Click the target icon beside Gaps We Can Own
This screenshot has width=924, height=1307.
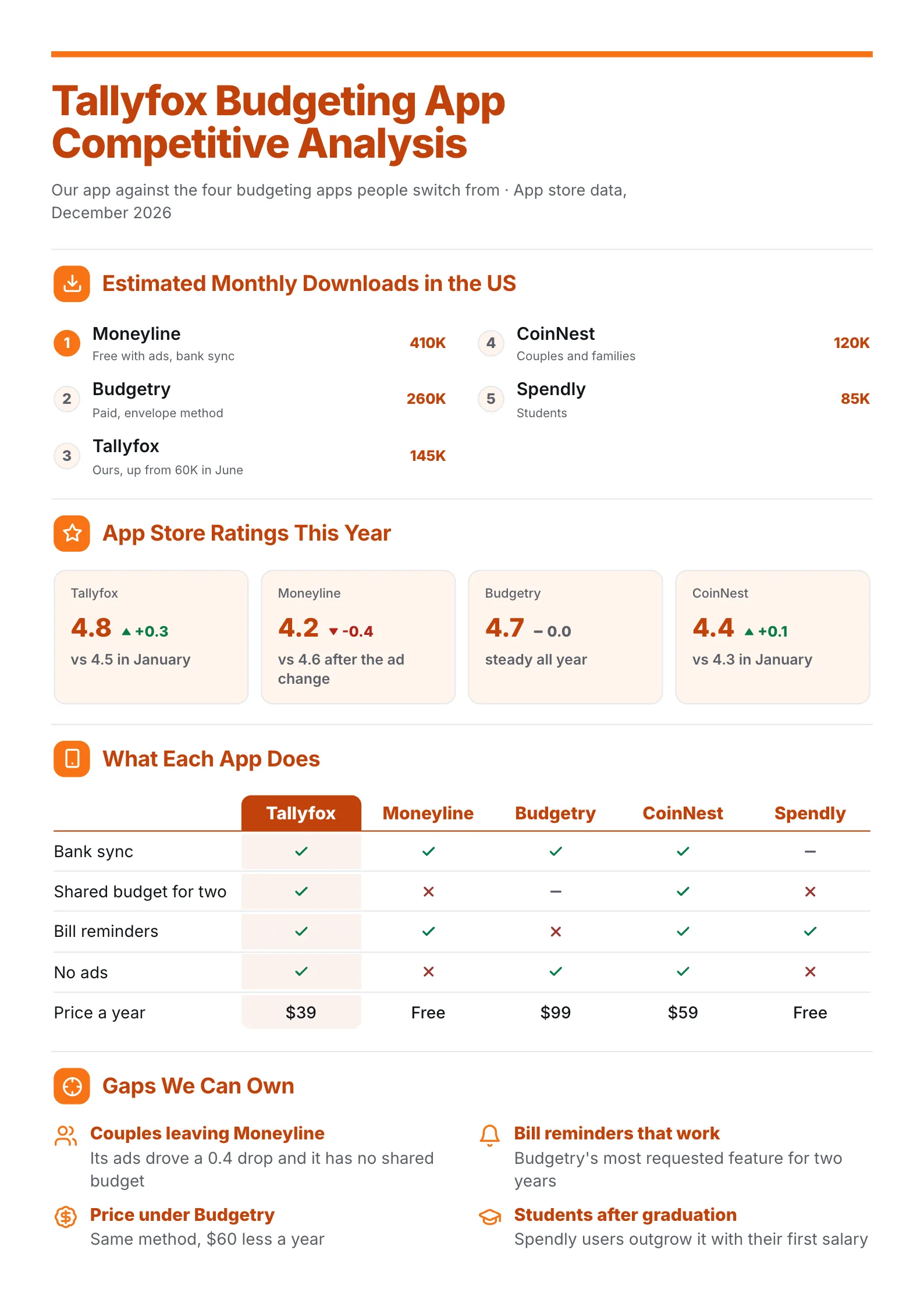(72, 1086)
